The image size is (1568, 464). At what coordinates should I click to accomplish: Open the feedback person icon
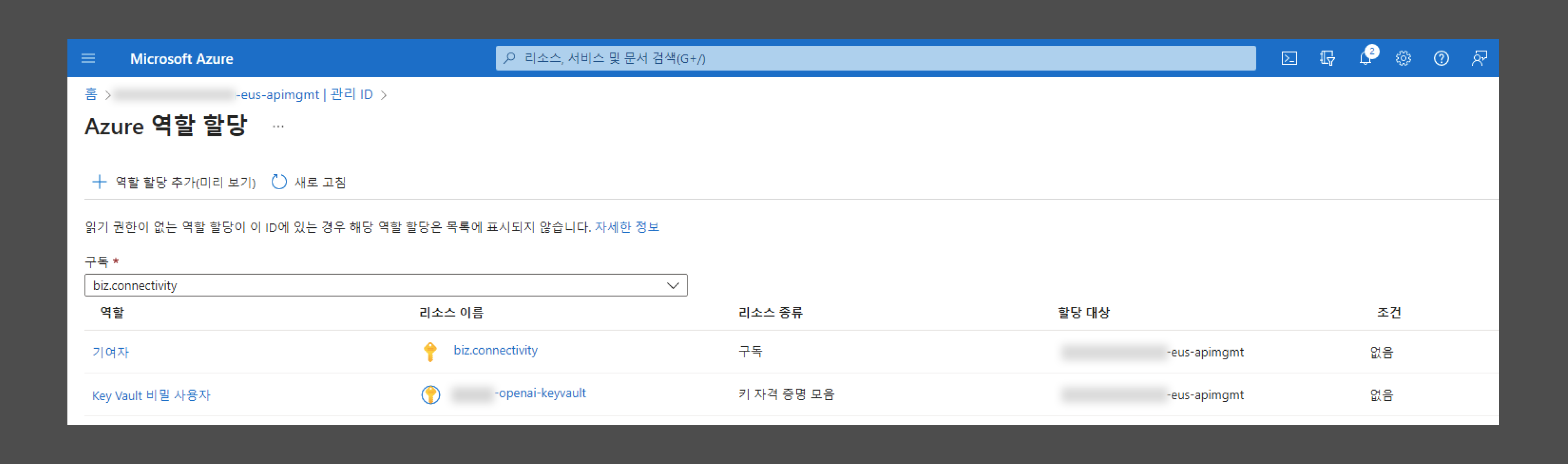[1479, 58]
